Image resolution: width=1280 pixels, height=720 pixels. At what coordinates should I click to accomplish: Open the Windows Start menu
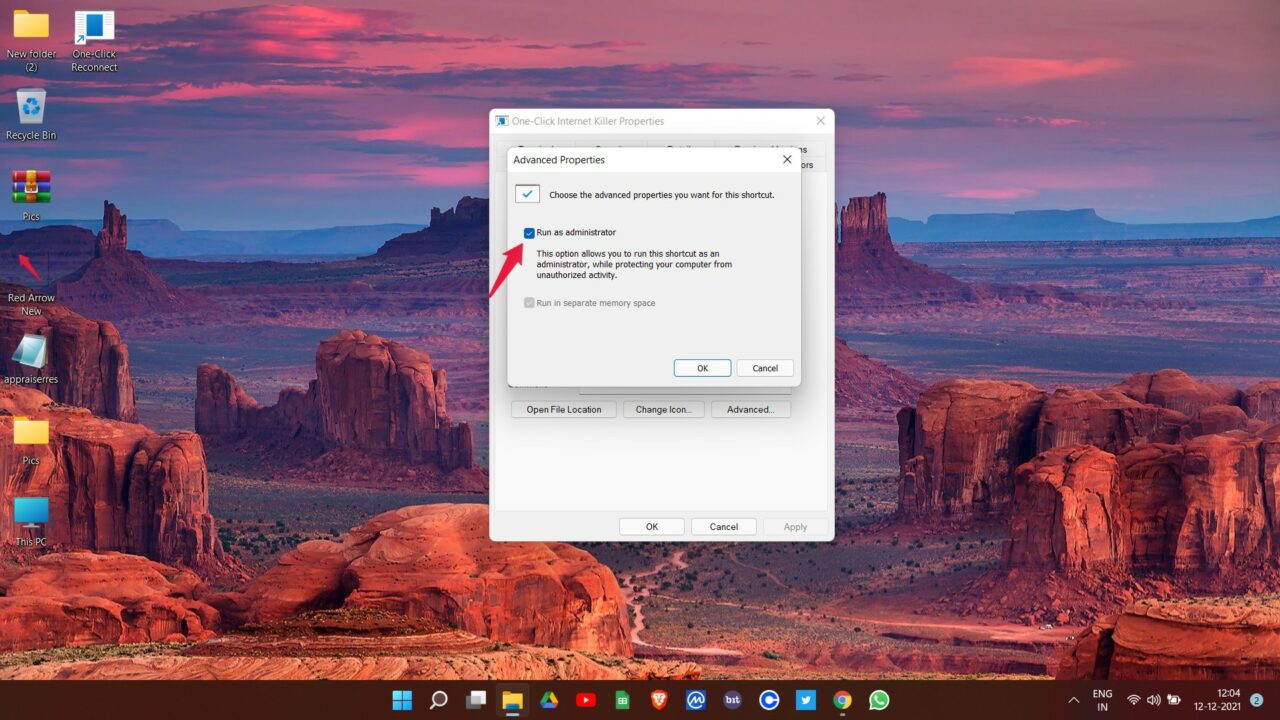(x=402, y=700)
